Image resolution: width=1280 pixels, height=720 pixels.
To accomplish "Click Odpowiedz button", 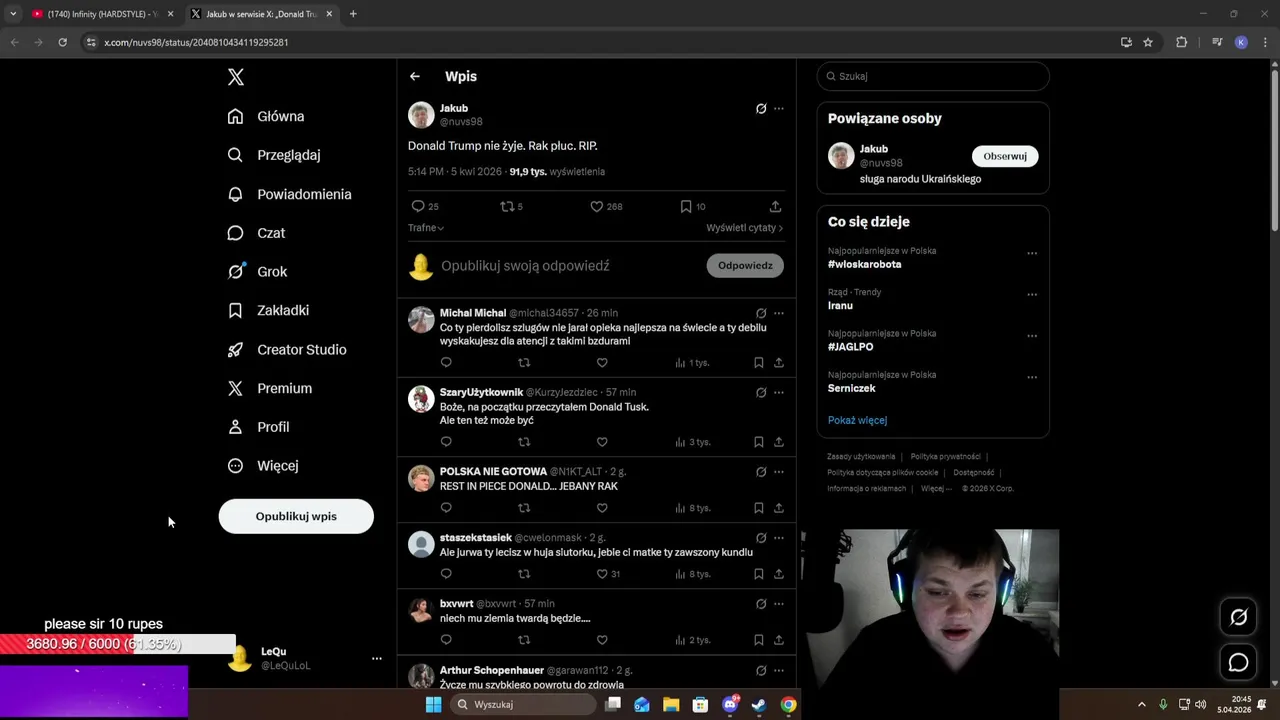I will pos(745,266).
